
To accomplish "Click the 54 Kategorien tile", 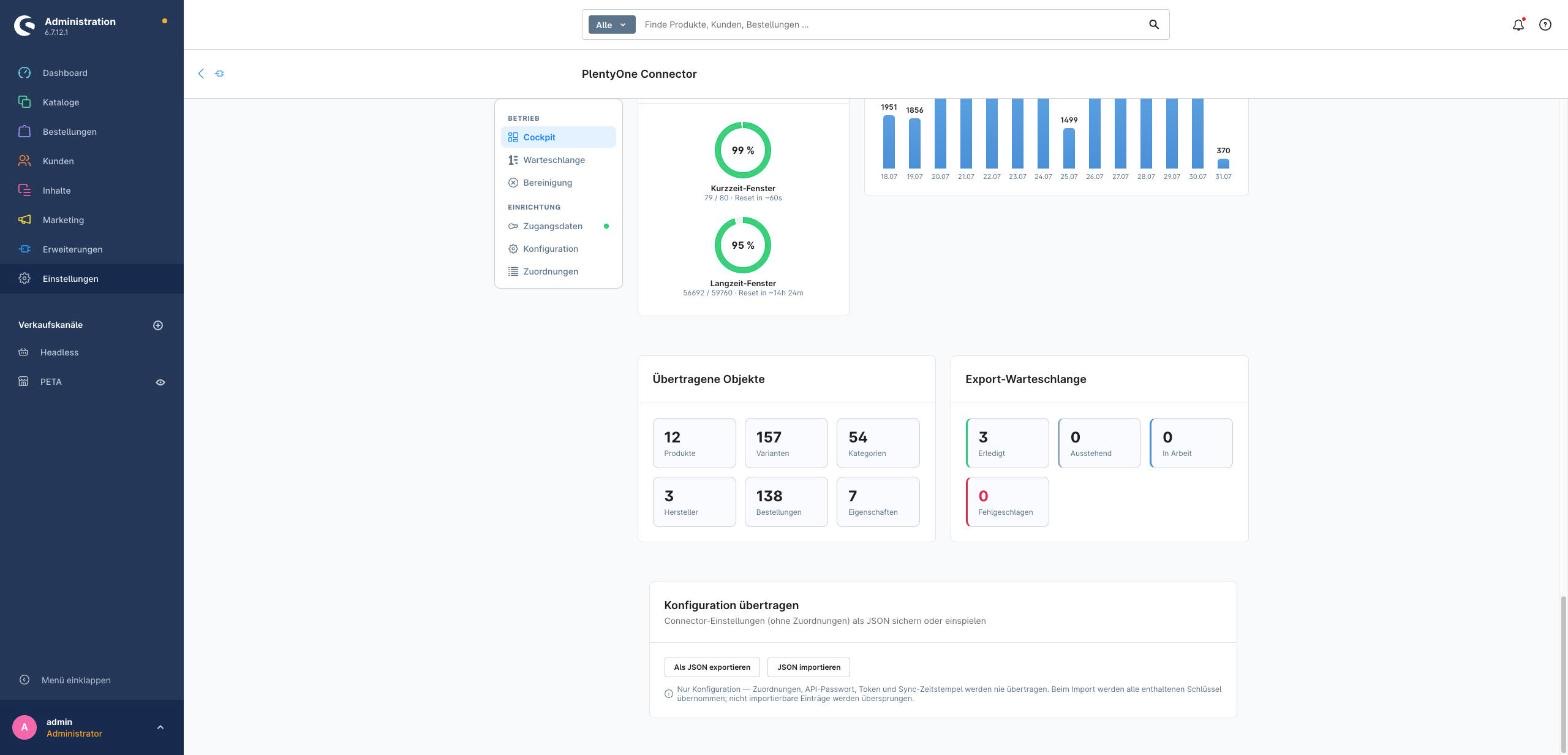I will point(878,443).
